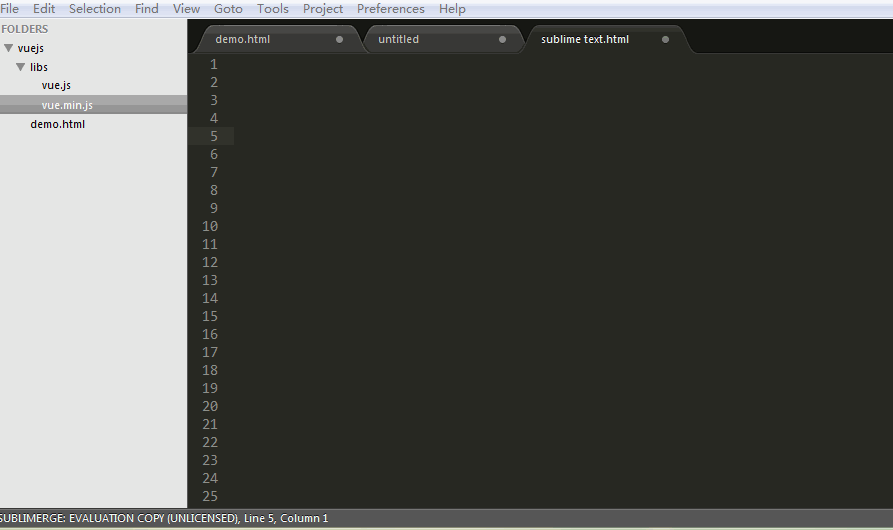Close untitled tab via its unsaved dot
This screenshot has height=530, width=893.
coord(502,39)
